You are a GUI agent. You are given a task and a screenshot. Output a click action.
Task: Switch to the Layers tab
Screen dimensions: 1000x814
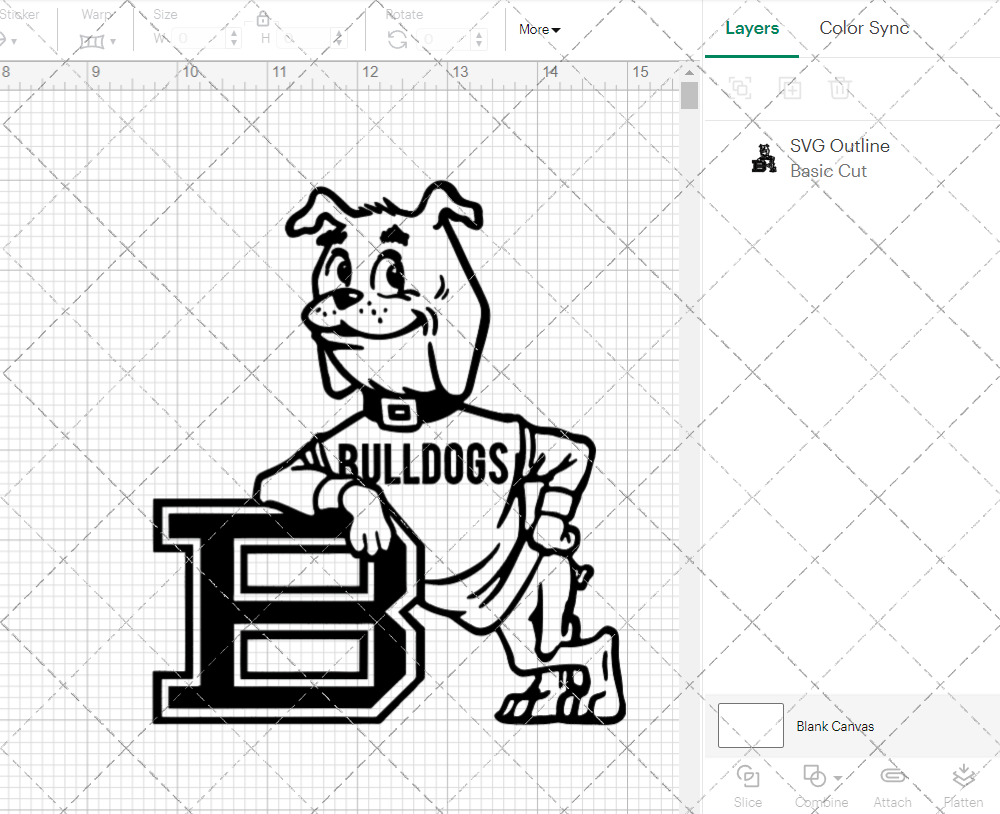coord(752,28)
